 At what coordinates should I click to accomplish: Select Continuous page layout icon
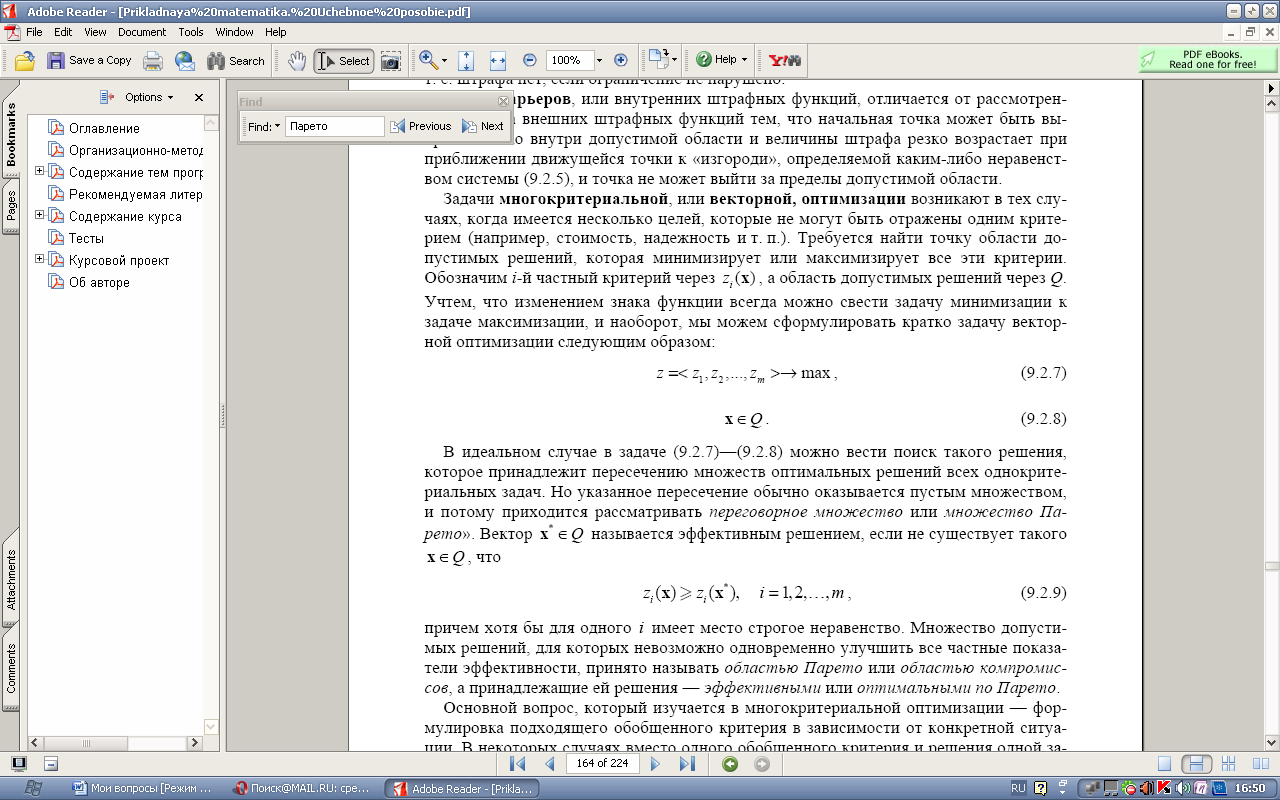tap(1197, 764)
